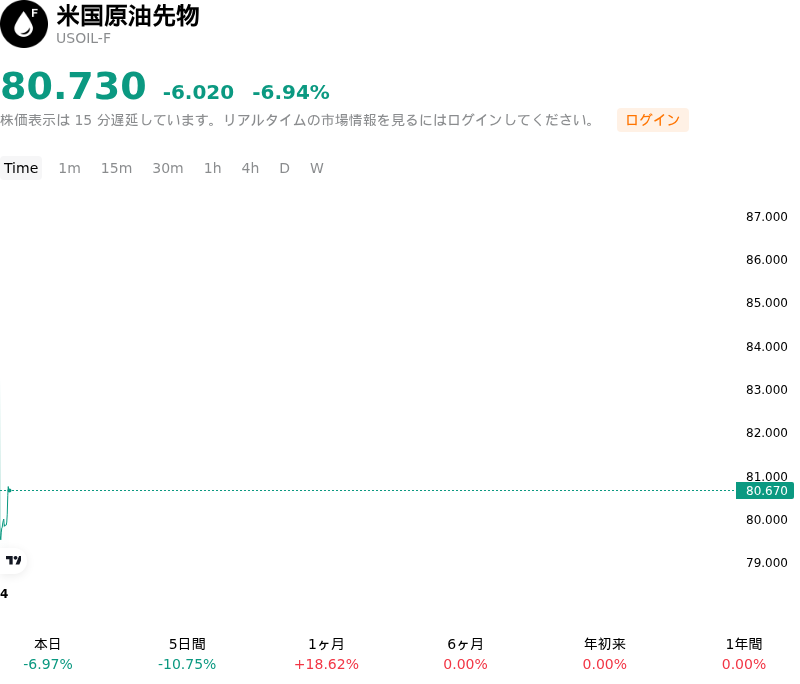Click the -6.94% percent change value
The image size is (800, 684).
pyautogui.click(x=291, y=92)
